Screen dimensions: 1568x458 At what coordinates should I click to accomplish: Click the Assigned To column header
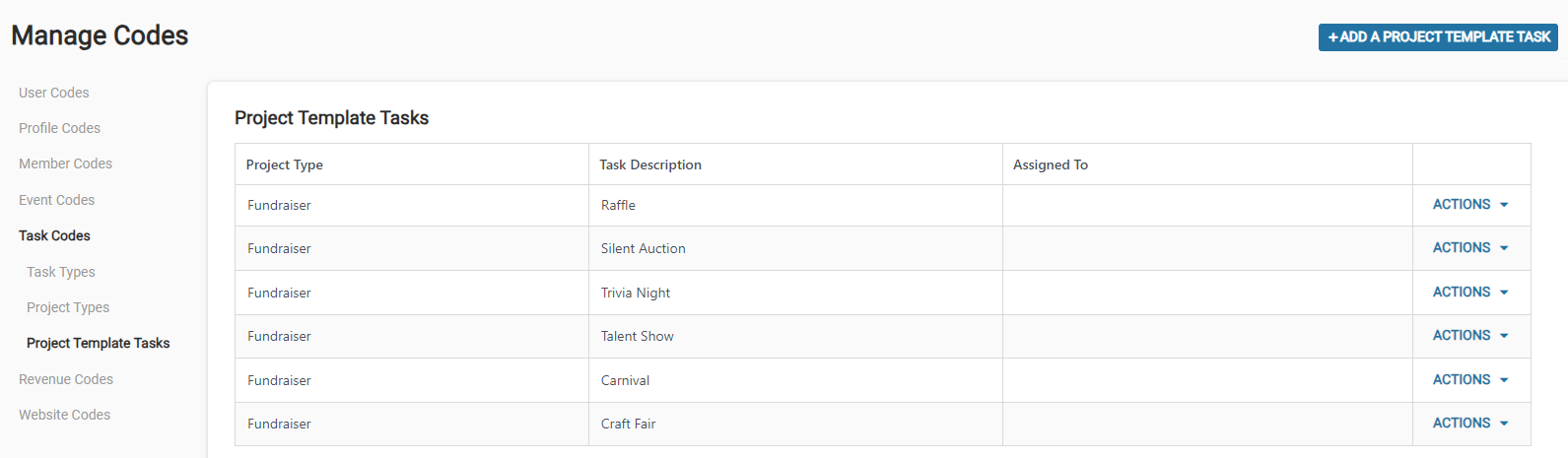pyautogui.click(x=1051, y=164)
